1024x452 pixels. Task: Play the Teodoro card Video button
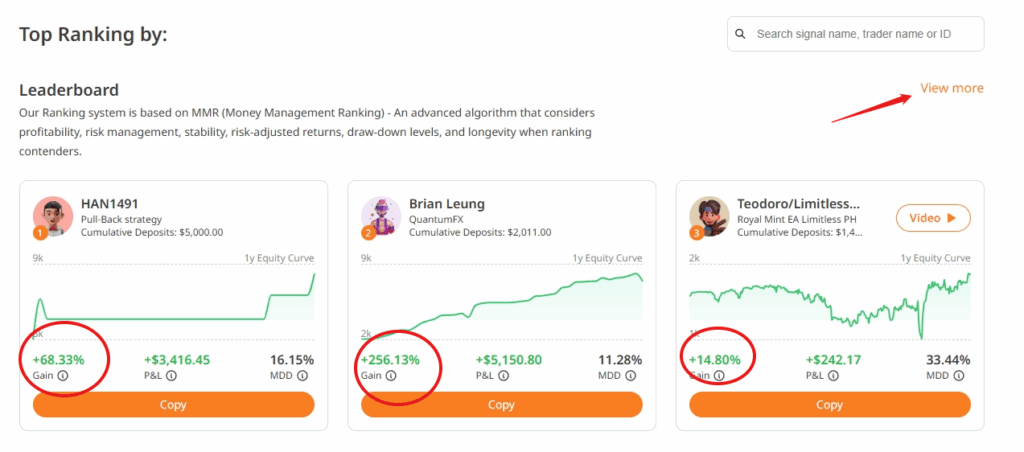pyautogui.click(x=933, y=217)
